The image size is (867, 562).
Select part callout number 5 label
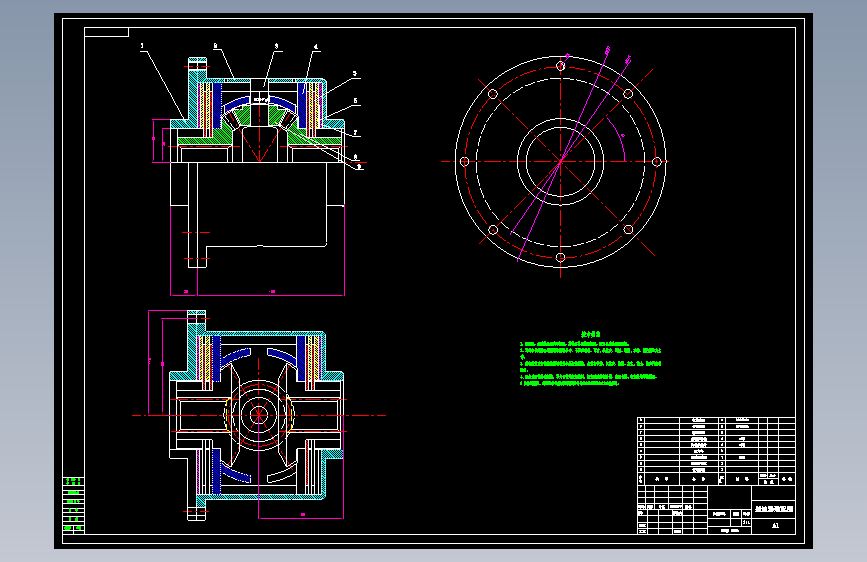(355, 73)
